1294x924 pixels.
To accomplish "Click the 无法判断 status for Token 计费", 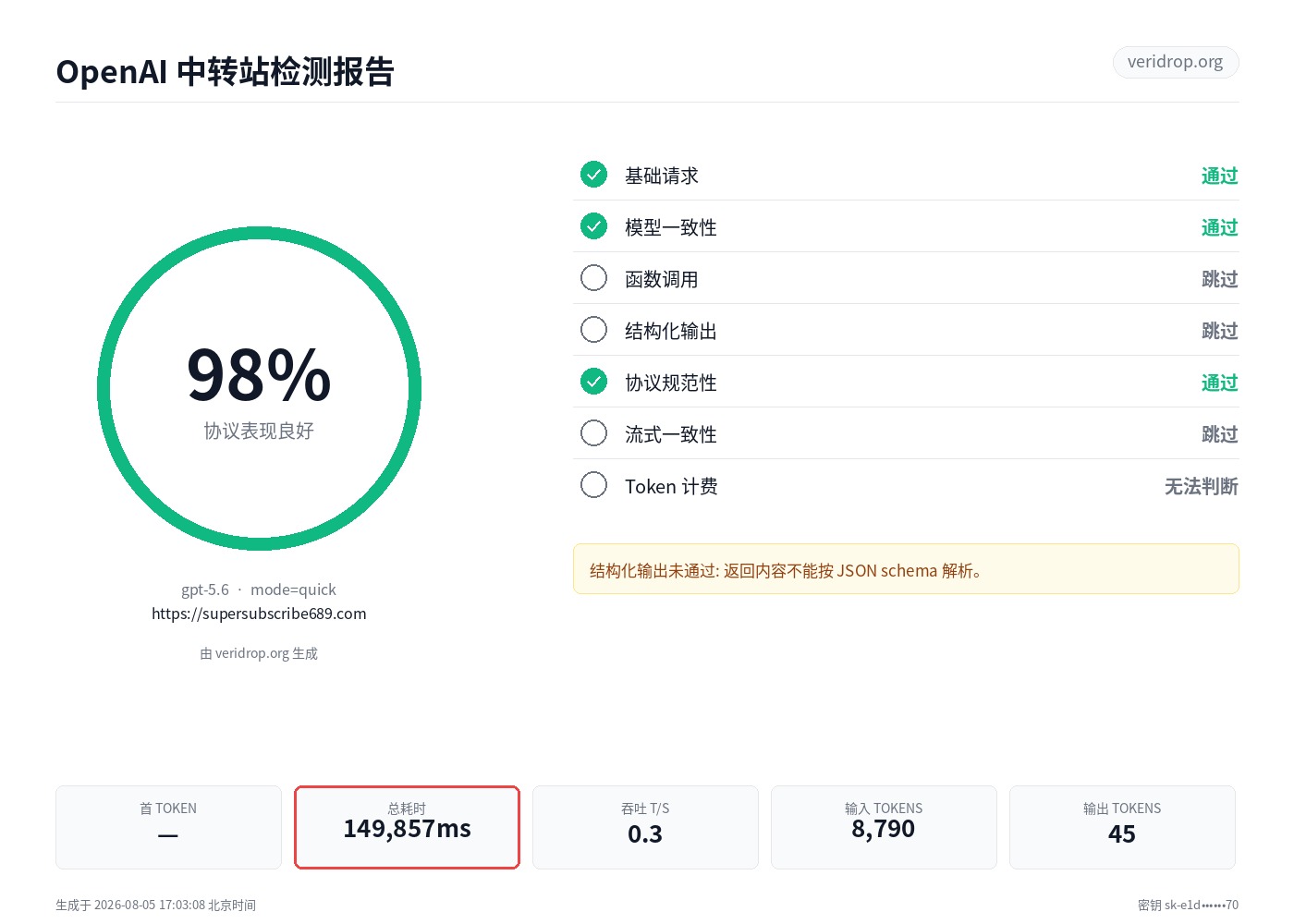I will [x=1201, y=486].
